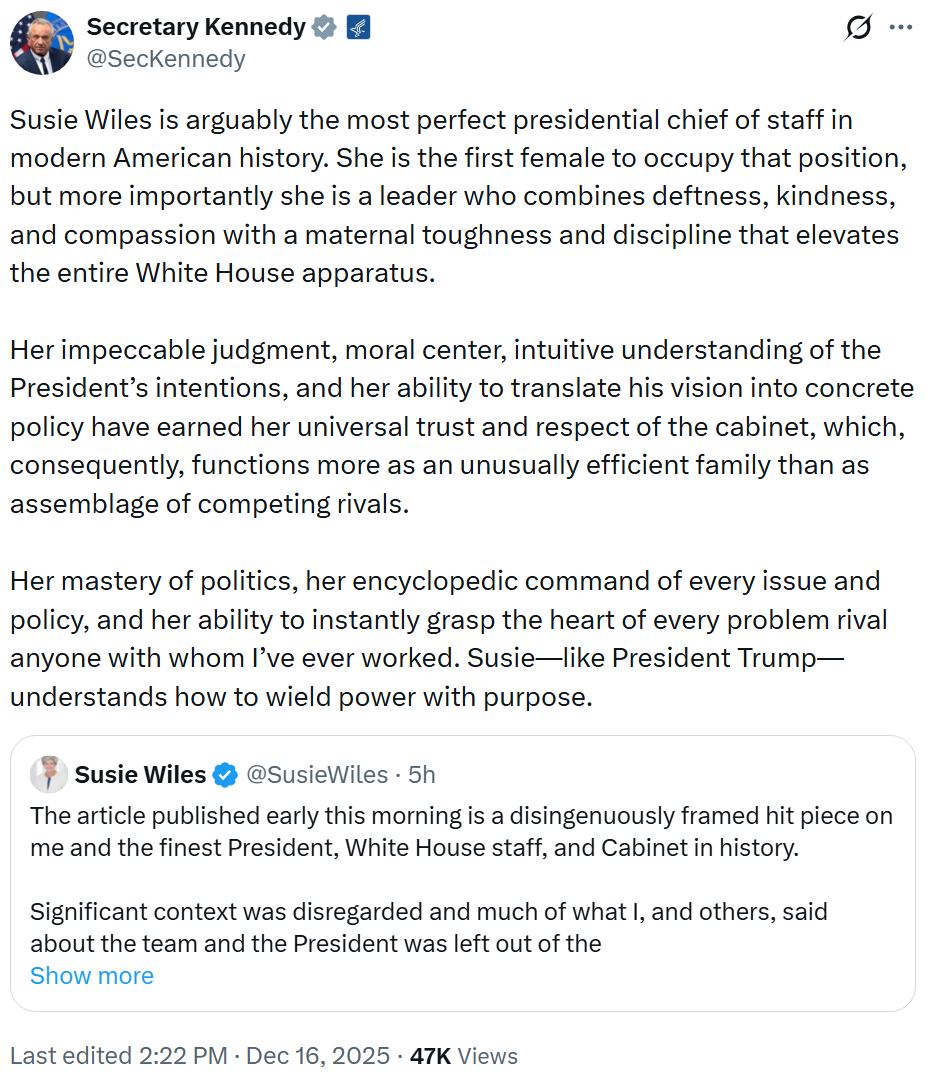Viewport: 940px width, 1078px height.
Task: Click the blue verified badge next to Susie Wiles
Action: (225, 774)
